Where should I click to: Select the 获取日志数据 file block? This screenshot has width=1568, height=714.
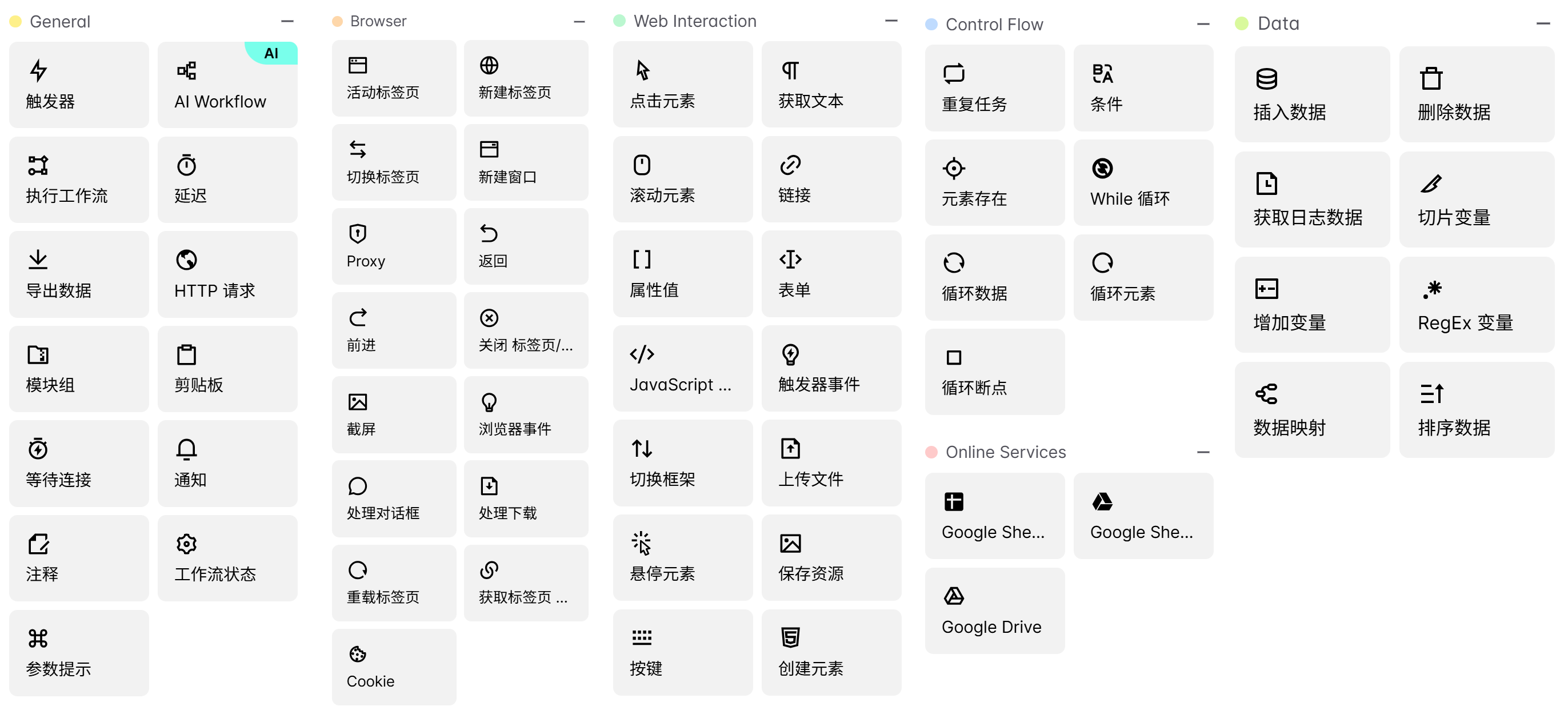point(1312,200)
